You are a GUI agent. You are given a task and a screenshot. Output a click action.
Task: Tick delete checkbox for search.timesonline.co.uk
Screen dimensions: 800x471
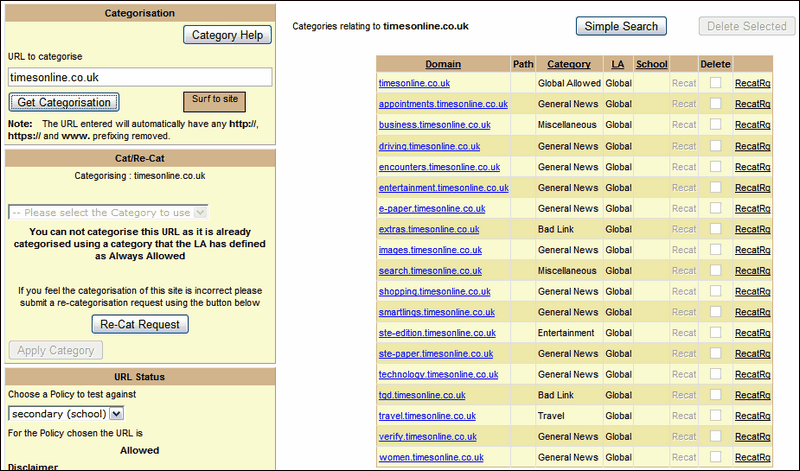coord(715,270)
